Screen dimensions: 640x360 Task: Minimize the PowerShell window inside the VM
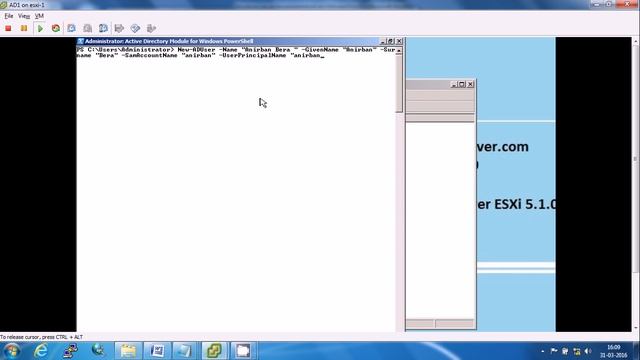coord(382,41)
